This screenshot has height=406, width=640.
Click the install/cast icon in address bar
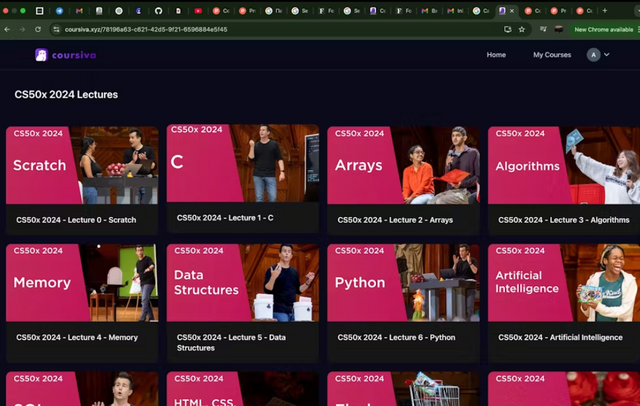pos(507,29)
